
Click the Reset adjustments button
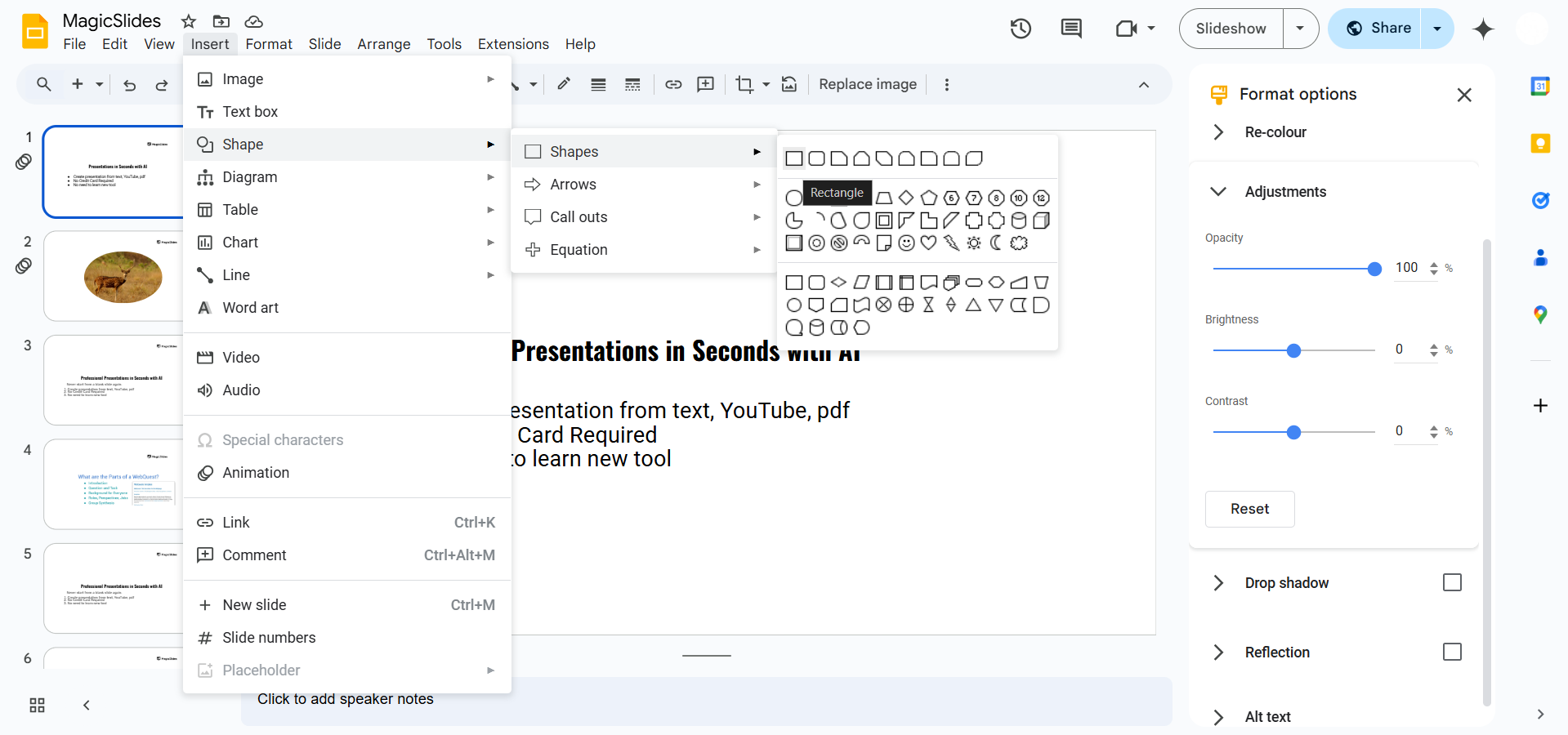coord(1250,509)
